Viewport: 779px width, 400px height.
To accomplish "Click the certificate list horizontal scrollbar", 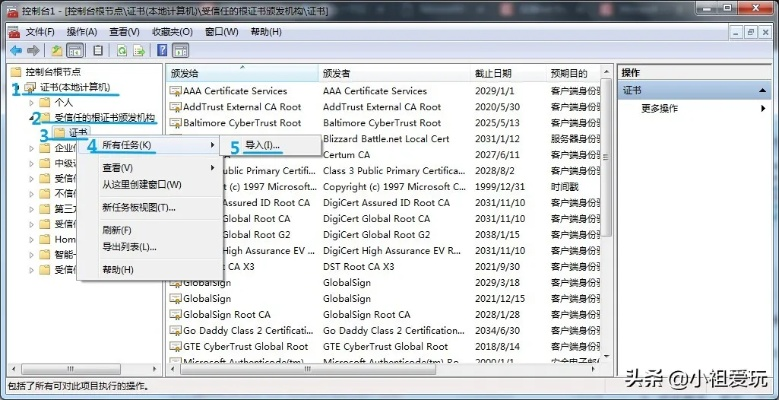I will [x=308, y=369].
